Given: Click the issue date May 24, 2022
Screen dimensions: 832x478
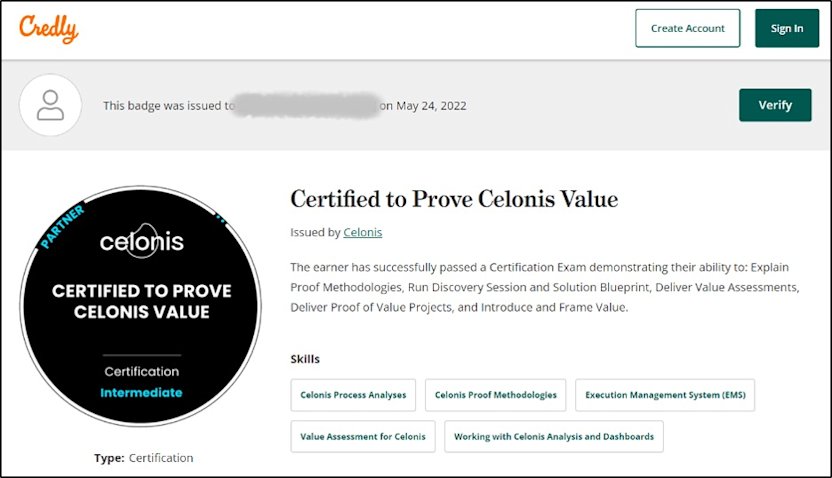Looking at the screenshot, I should (431, 106).
